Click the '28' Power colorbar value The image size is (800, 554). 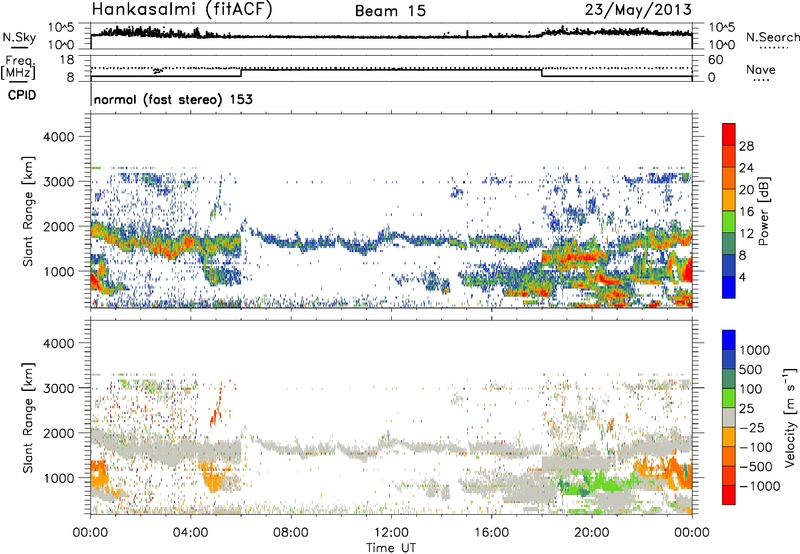point(746,146)
